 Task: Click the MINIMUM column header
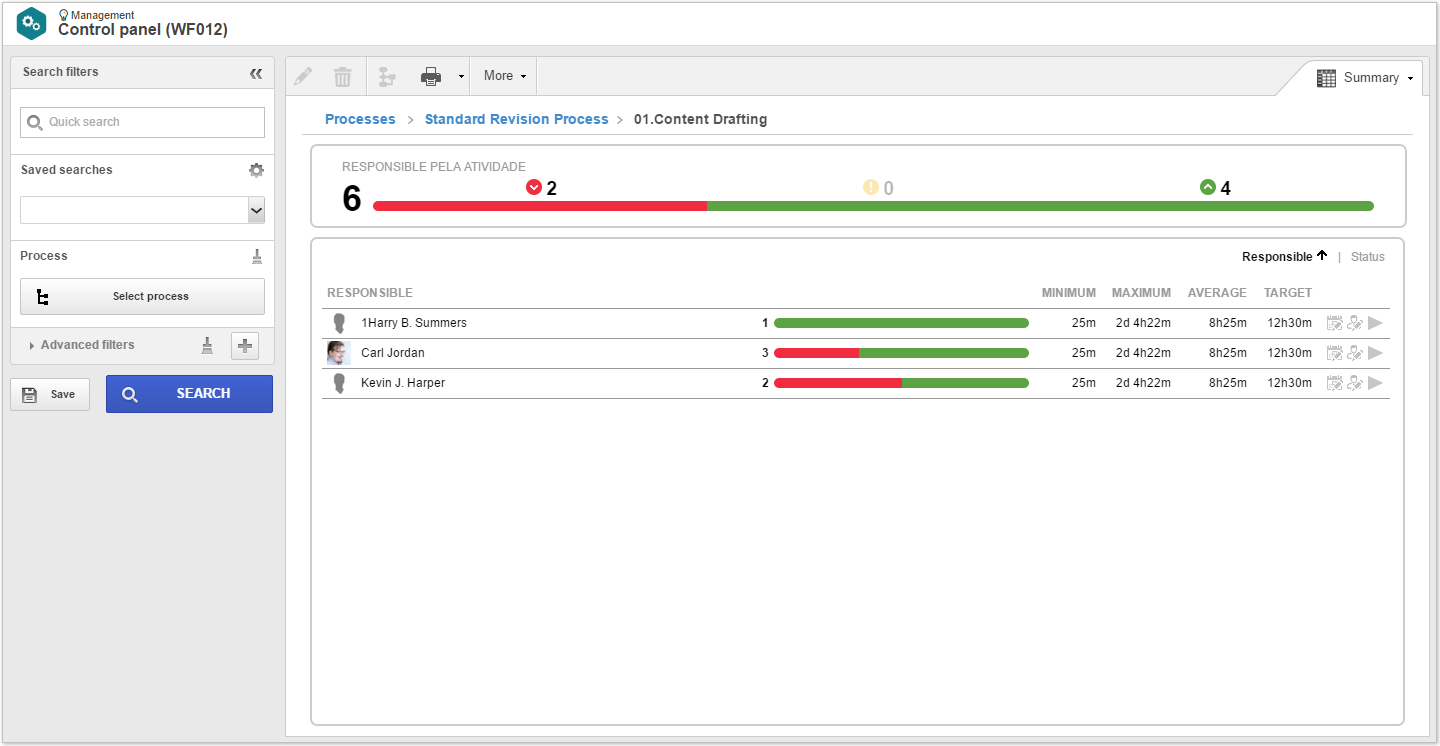1068,293
